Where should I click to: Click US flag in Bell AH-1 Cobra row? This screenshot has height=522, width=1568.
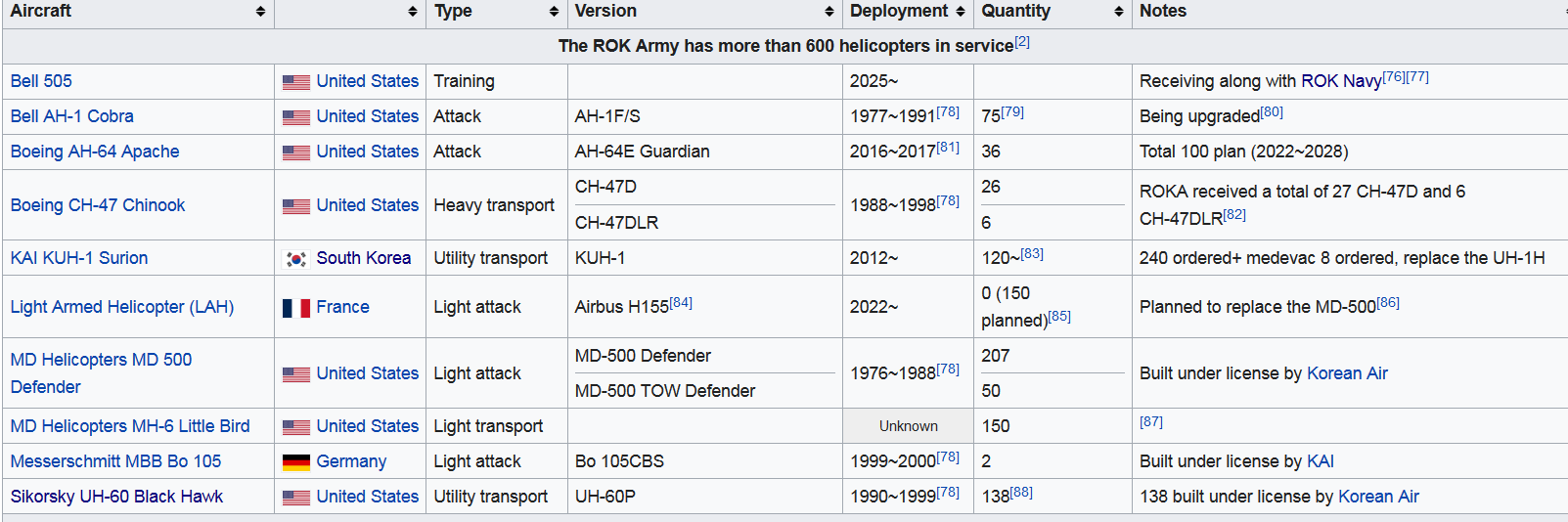[x=296, y=117]
